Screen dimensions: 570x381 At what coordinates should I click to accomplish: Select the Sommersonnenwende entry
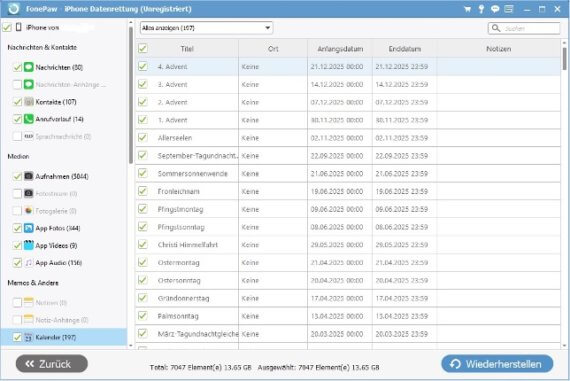coord(193,173)
